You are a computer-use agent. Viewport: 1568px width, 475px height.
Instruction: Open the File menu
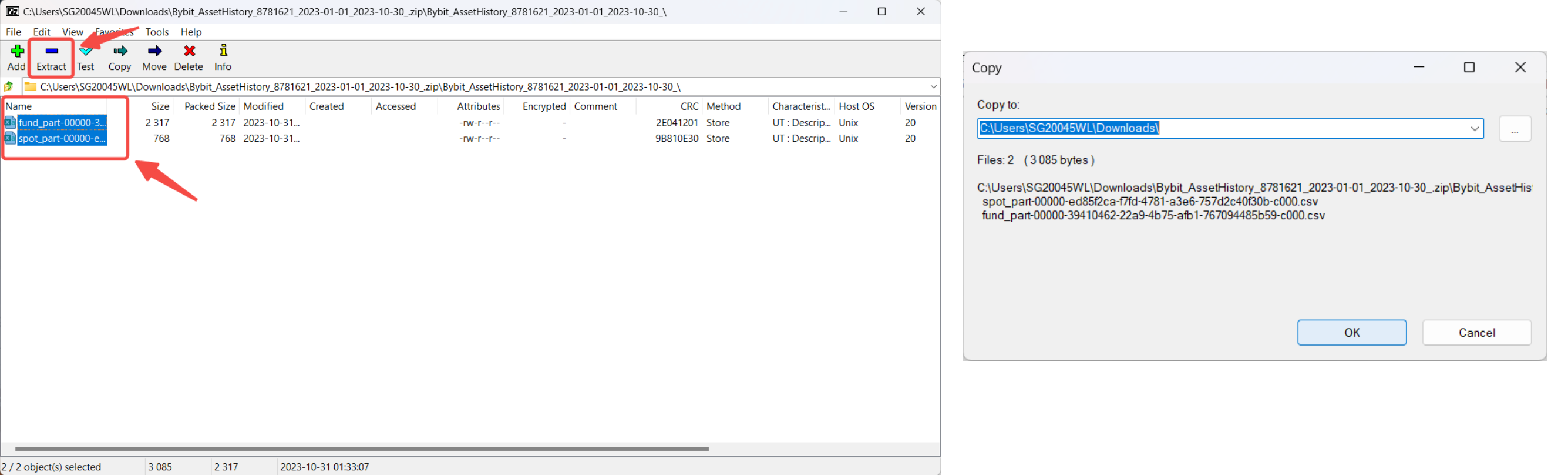[14, 32]
